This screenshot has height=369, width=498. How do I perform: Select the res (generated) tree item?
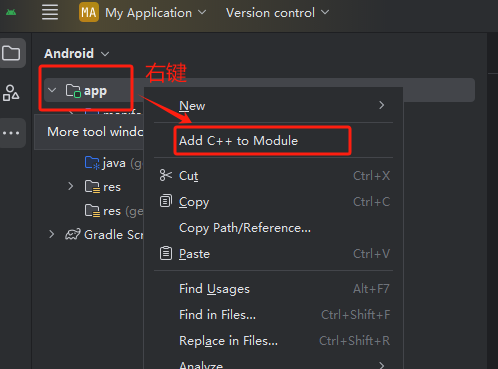113,211
